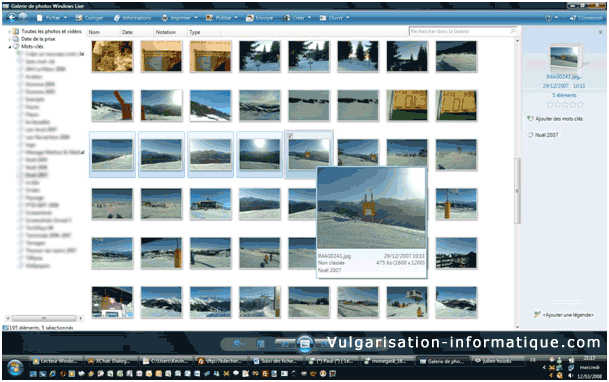609x382 pixels.
Task: Open the Imprimer dropdown menu
Action: (x=180, y=18)
